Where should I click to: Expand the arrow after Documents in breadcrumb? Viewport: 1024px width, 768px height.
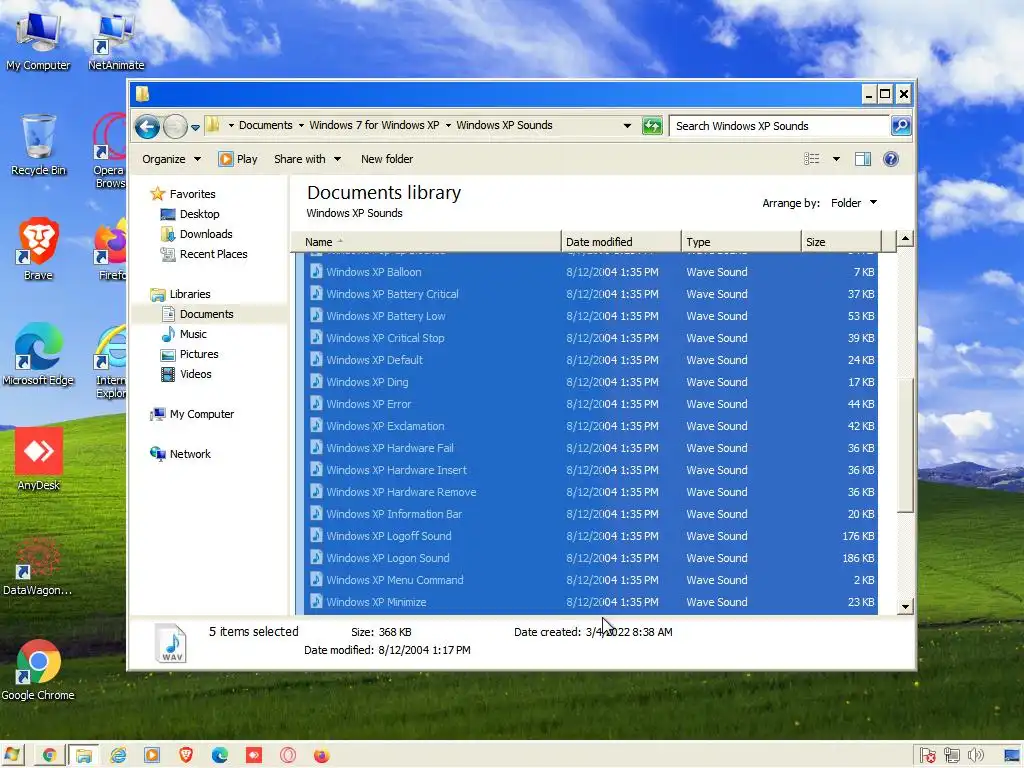point(301,125)
